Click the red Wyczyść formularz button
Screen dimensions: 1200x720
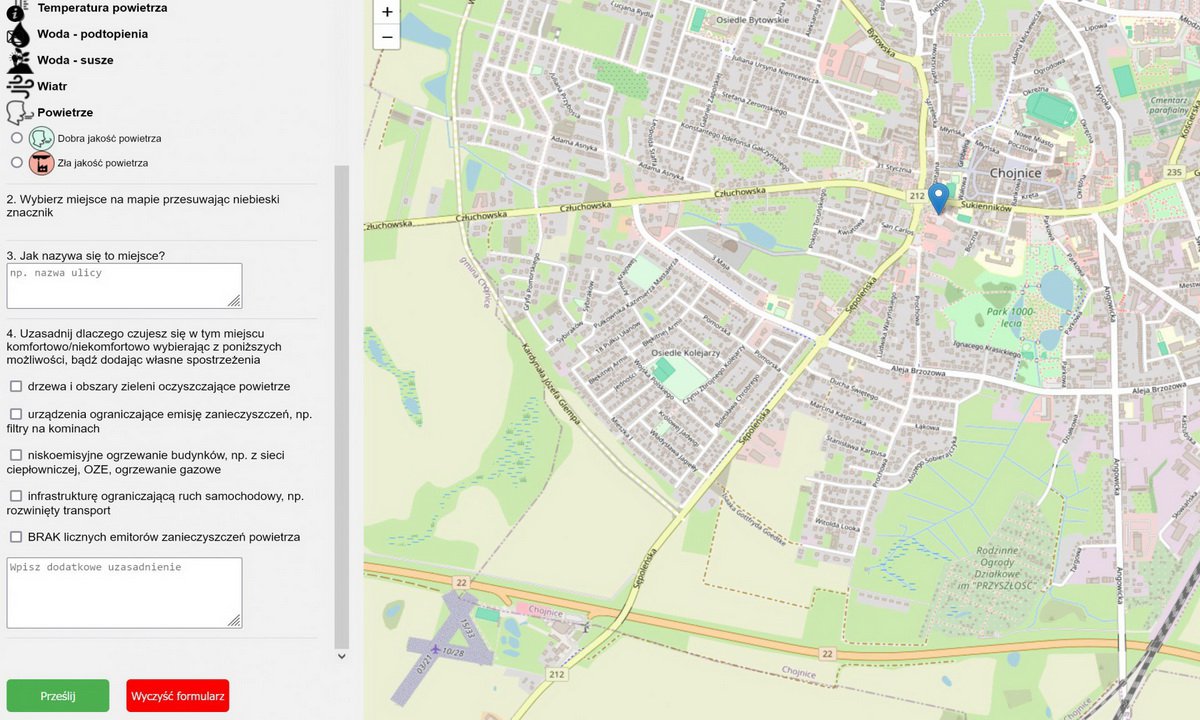pyautogui.click(x=178, y=695)
